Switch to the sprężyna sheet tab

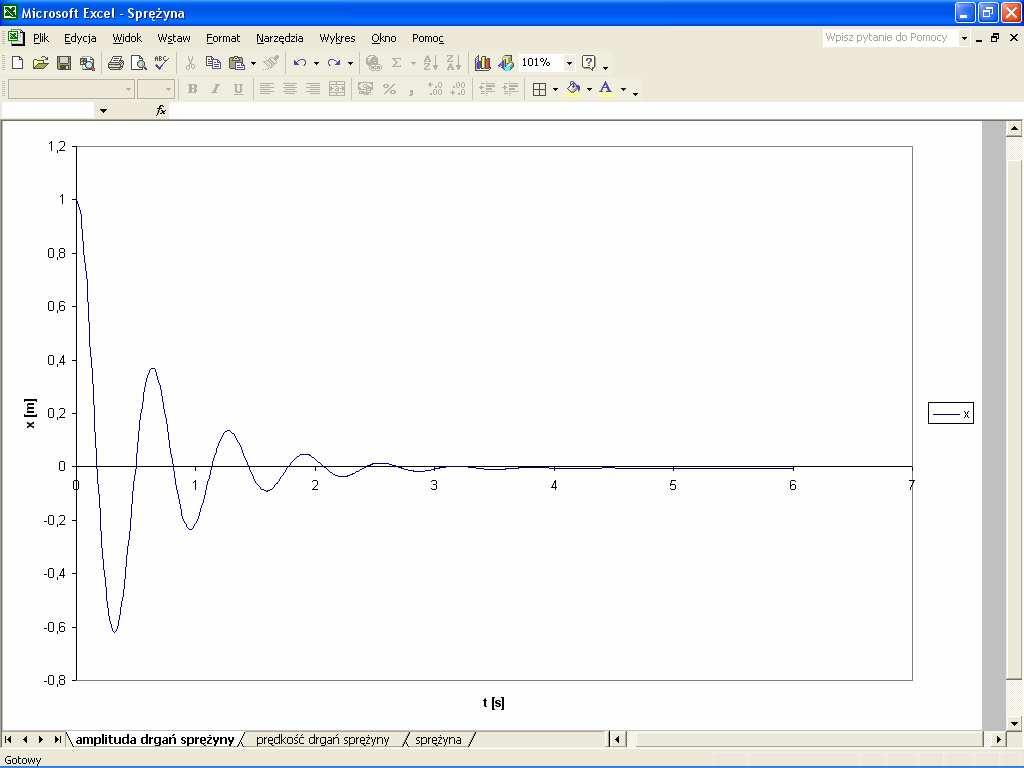coord(438,740)
